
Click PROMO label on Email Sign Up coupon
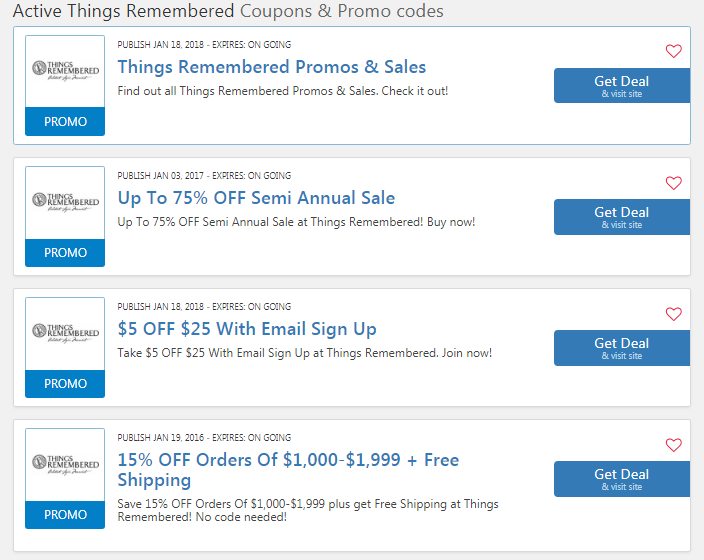(x=65, y=384)
